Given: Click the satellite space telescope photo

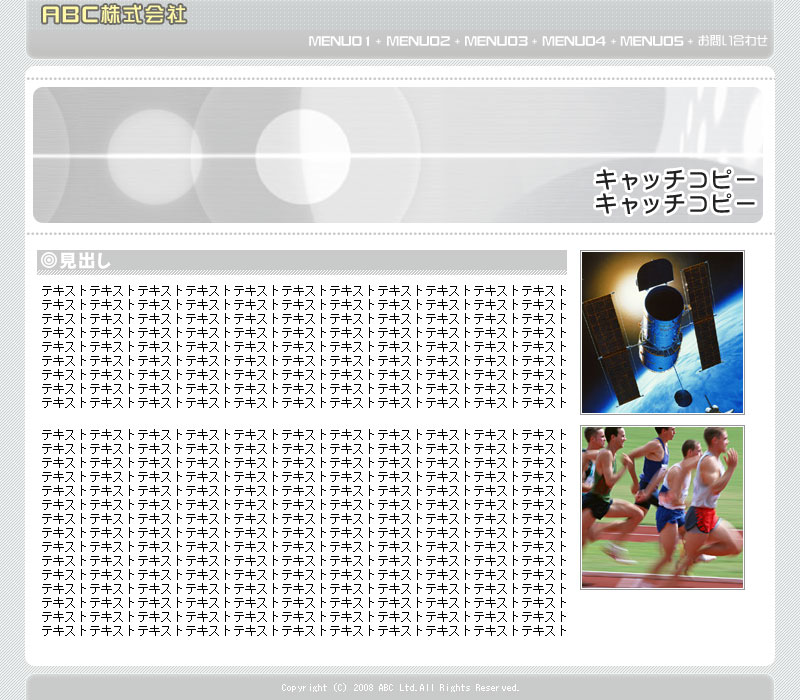Looking at the screenshot, I should (662, 332).
